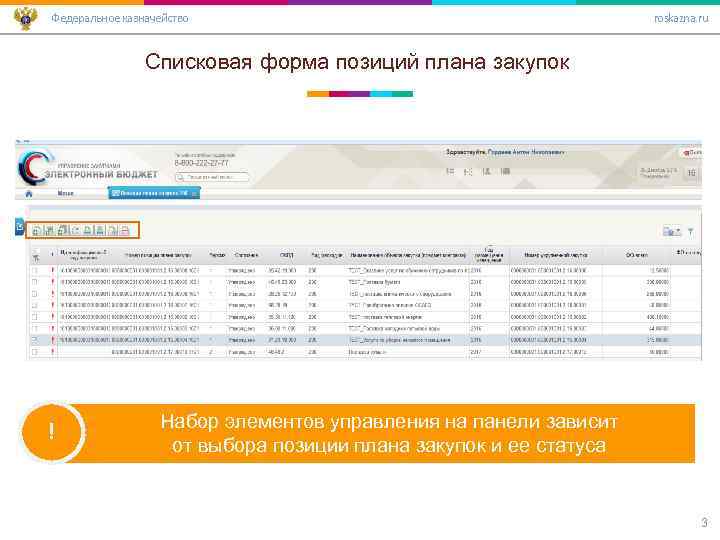Click the third of four header icons

click(486, 171)
